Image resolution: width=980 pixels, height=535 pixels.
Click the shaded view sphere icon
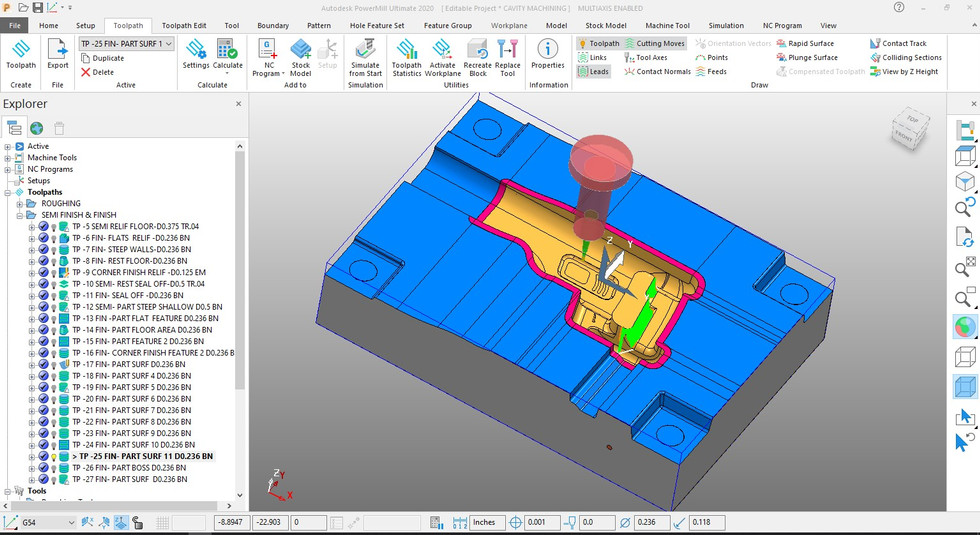(x=965, y=327)
